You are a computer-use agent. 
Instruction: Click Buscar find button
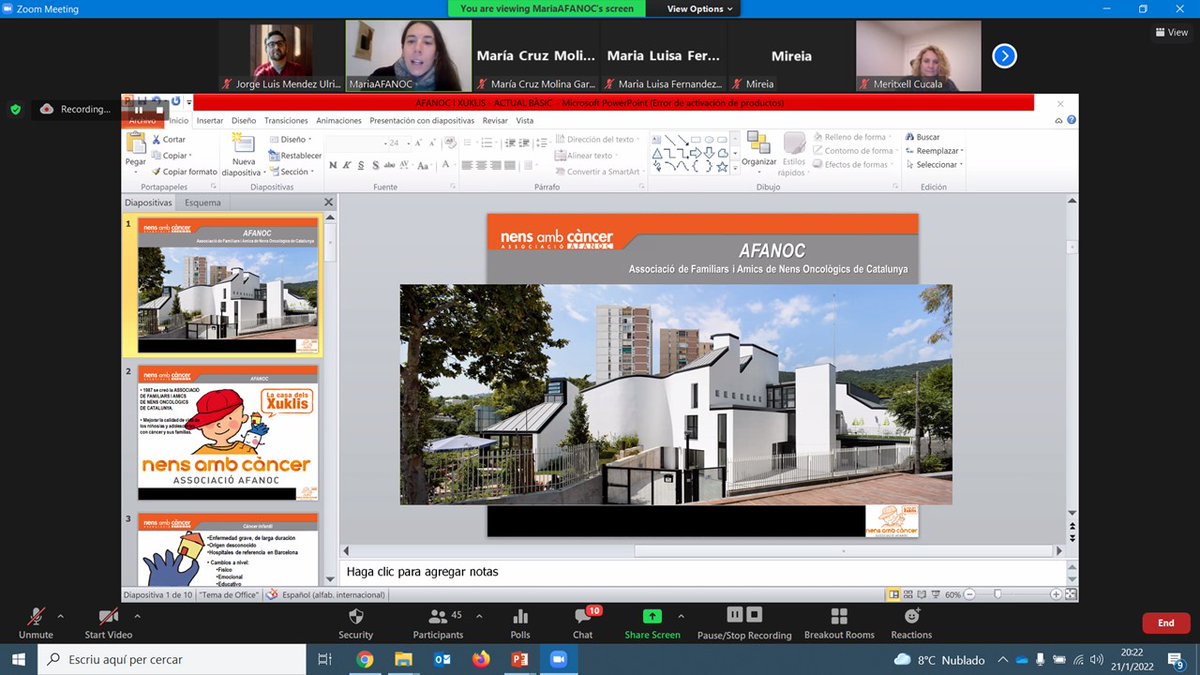click(x=921, y=137)
